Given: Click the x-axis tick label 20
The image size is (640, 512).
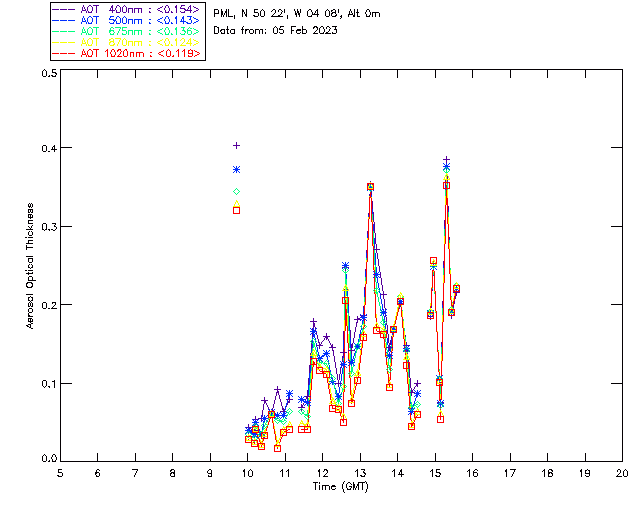Looking at the screenshot, I should pos(622,473).
